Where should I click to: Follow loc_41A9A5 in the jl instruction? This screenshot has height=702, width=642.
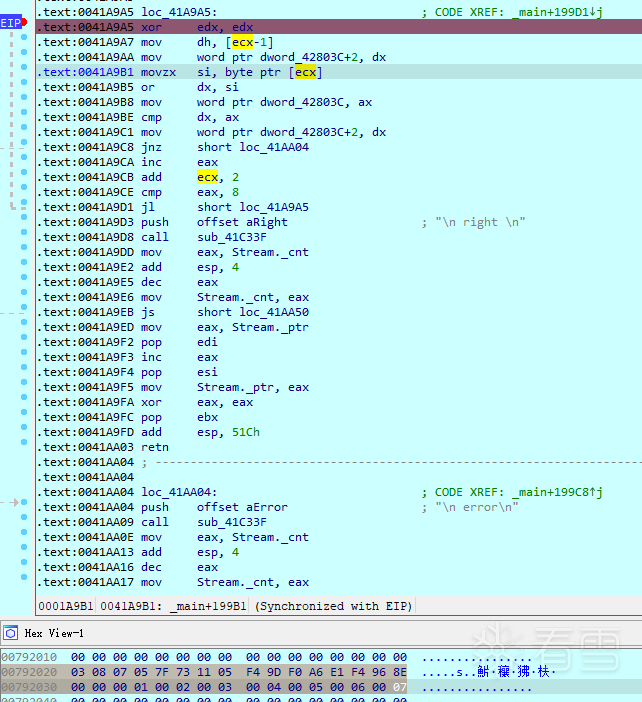(274, 207)
